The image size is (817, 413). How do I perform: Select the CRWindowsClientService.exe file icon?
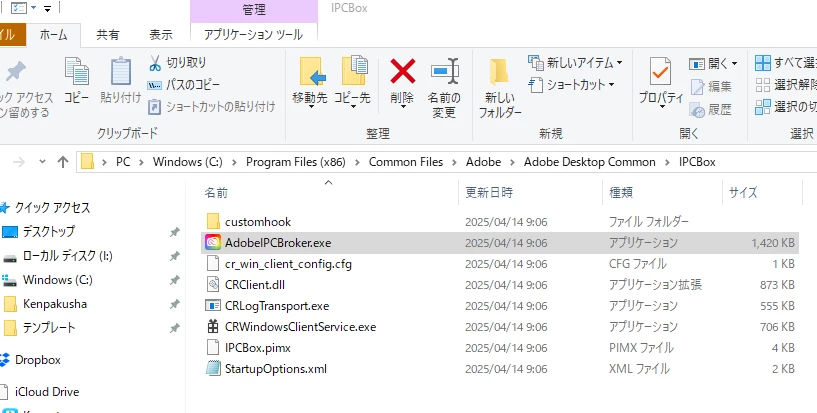213,327
